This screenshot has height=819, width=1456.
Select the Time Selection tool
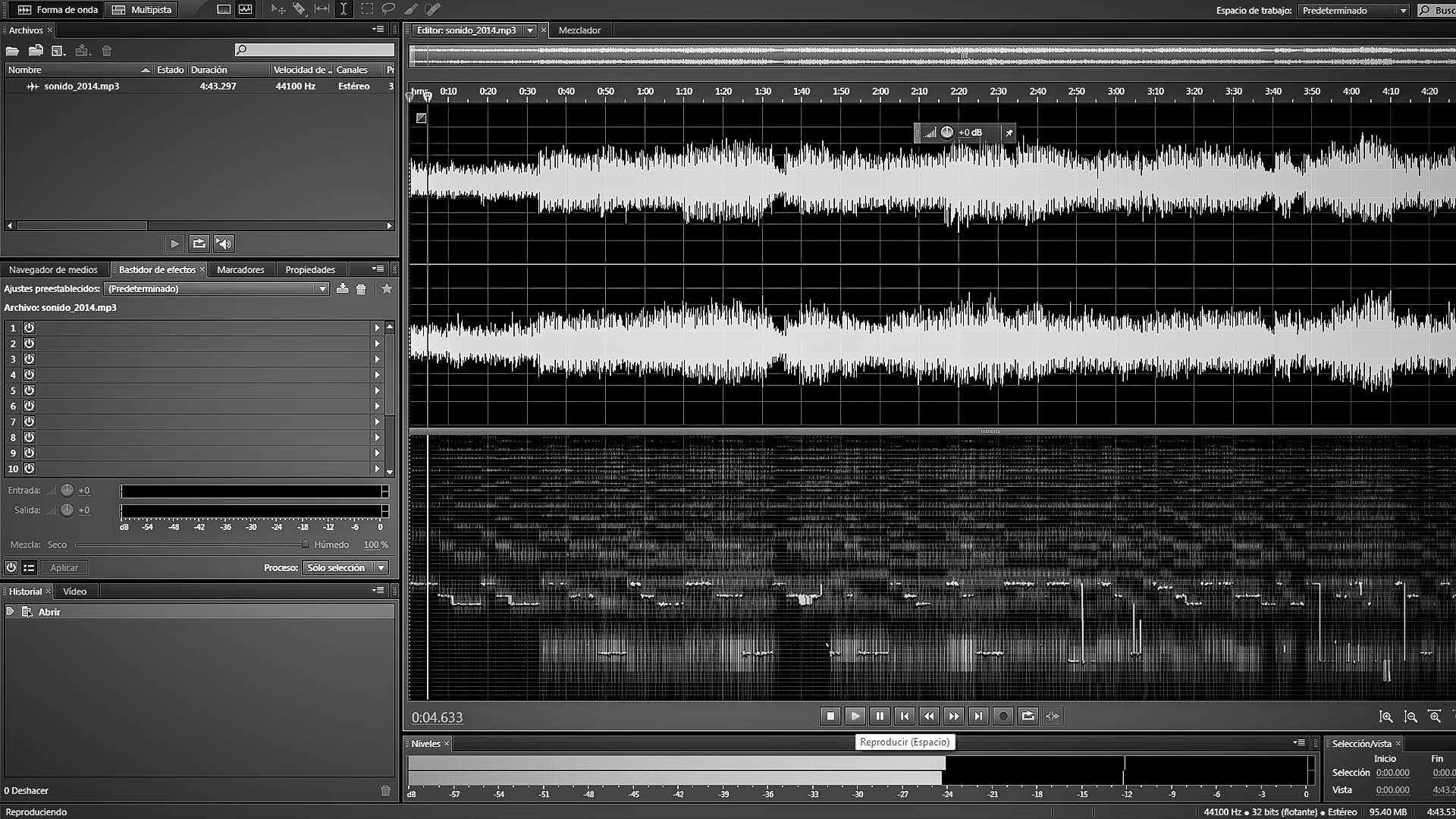click(x=344, y=9)
